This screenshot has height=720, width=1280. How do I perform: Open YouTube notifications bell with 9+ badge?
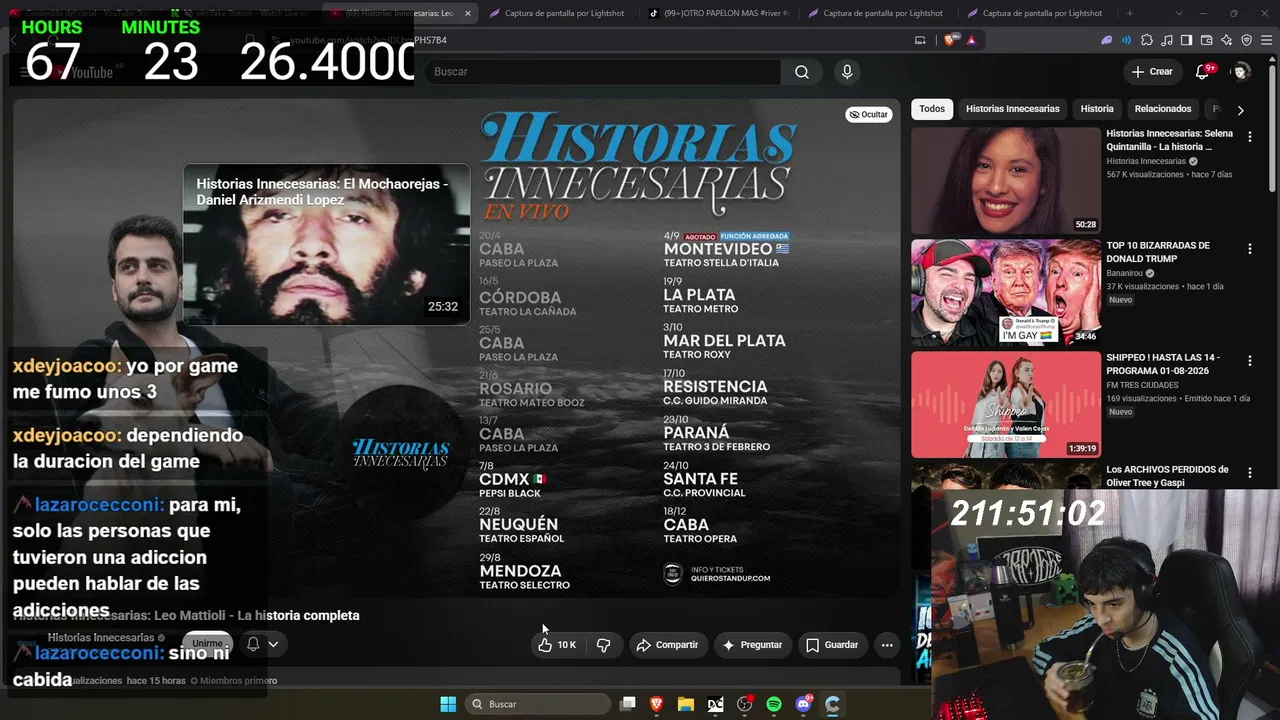pos(1203,72)
